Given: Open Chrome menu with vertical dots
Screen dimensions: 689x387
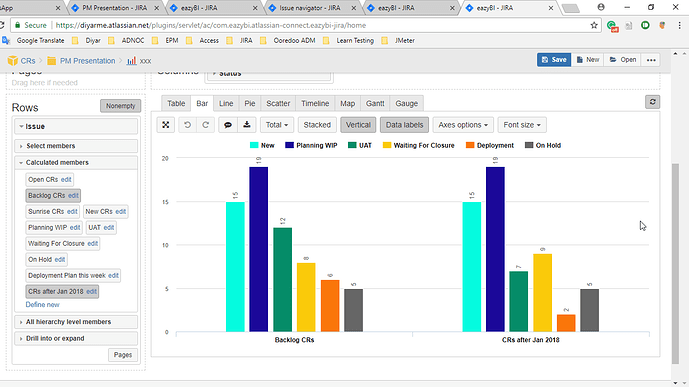Looking at the screenshot, I should [679, 25].
